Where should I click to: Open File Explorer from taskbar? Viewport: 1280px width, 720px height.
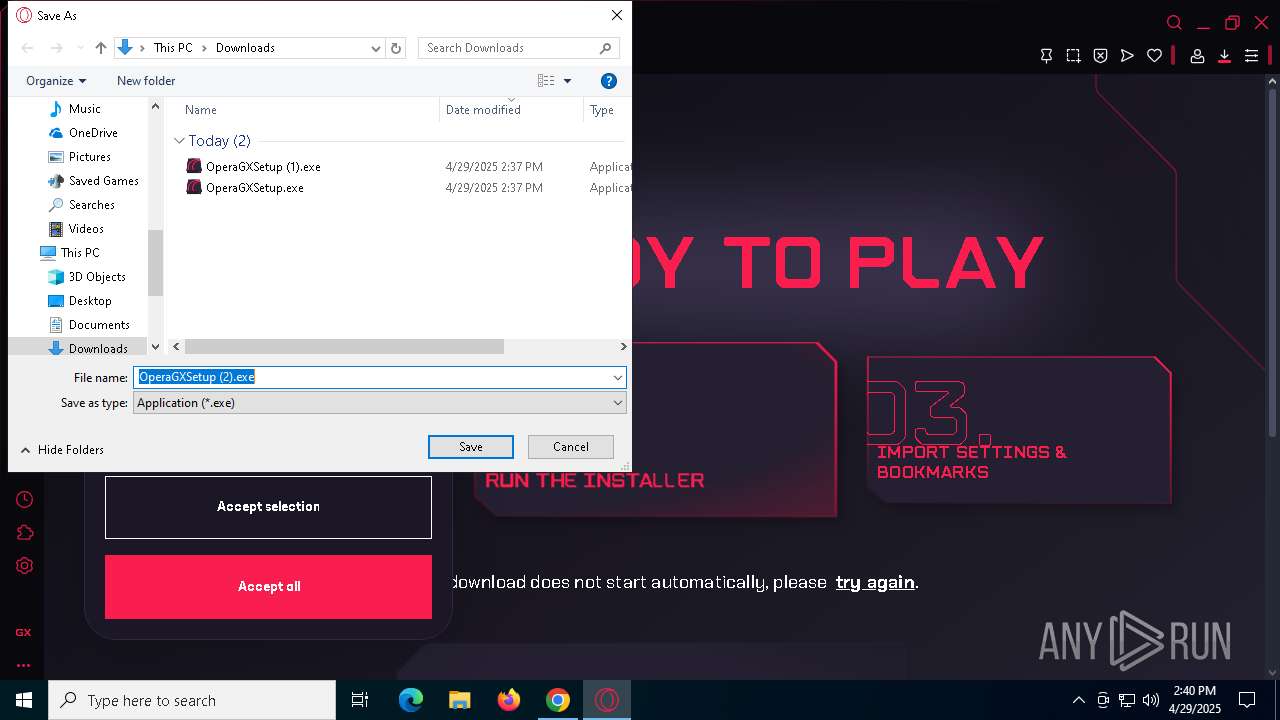(x=460, y=700)
